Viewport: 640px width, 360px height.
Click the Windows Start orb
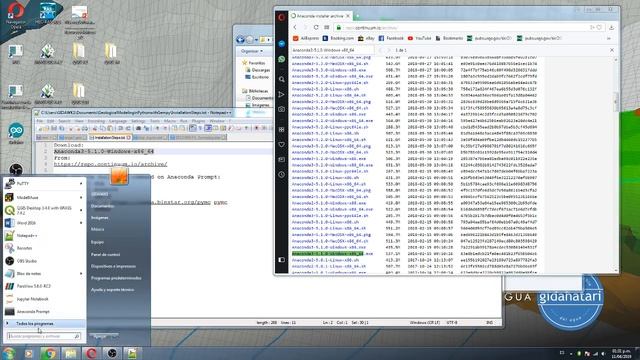tap(9, 353)
